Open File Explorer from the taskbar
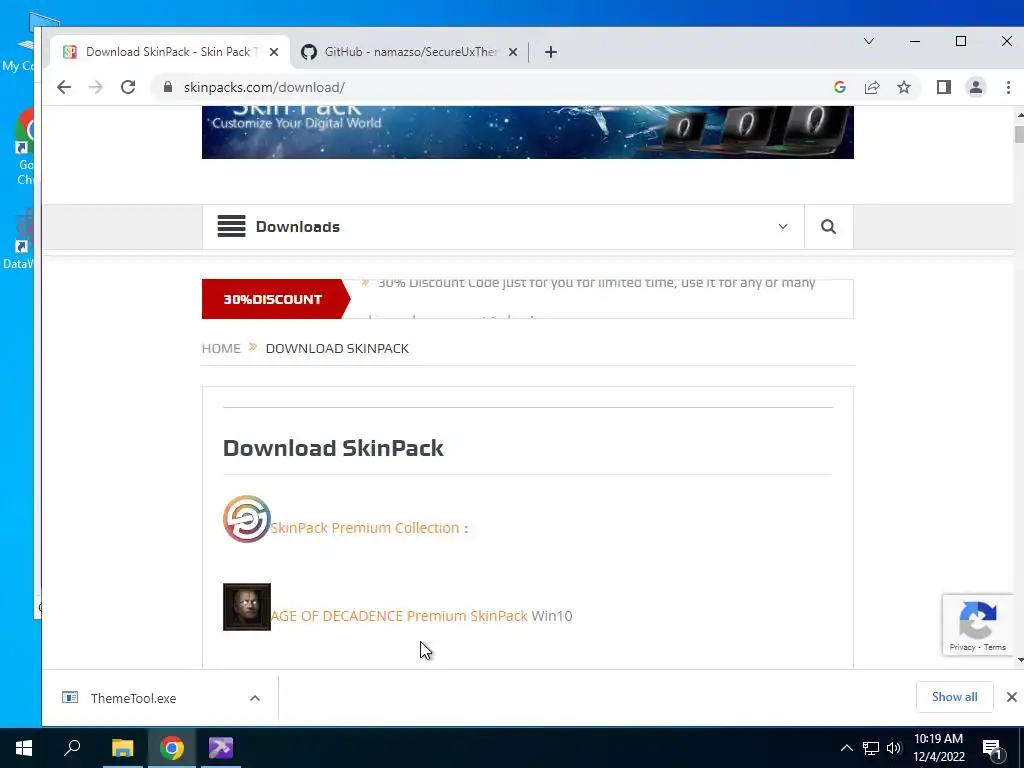 coord(122,748)
